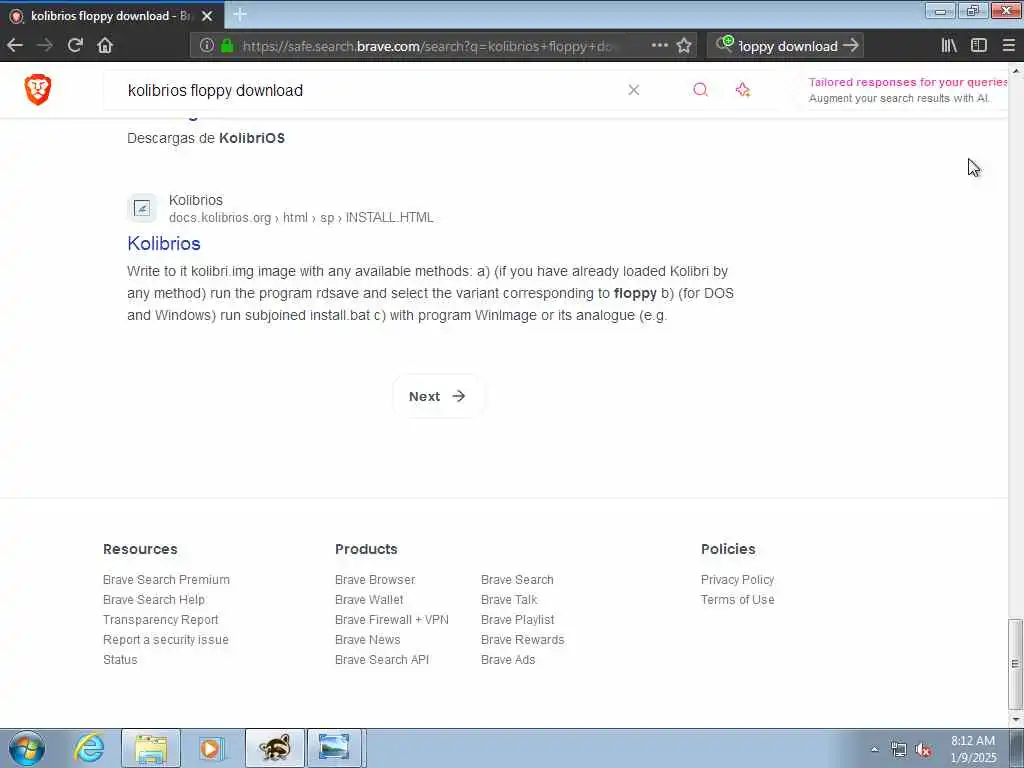Image resolution: width=1024 pixels, height=768 pixels.
Task: View site information icon in address bar
Action: coord(206,45)
